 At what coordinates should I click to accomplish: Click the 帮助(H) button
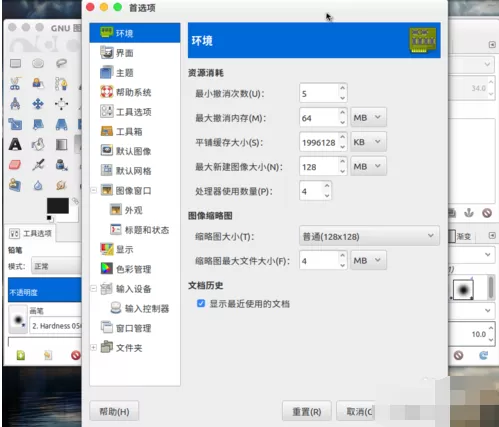tap(114, 411)
